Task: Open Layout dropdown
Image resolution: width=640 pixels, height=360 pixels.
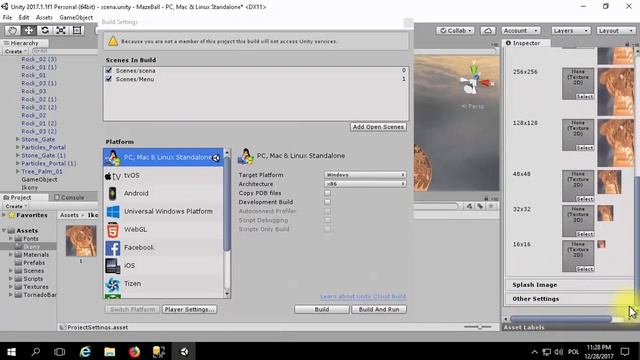Action: pyautogui.click(x=616, y=31)
